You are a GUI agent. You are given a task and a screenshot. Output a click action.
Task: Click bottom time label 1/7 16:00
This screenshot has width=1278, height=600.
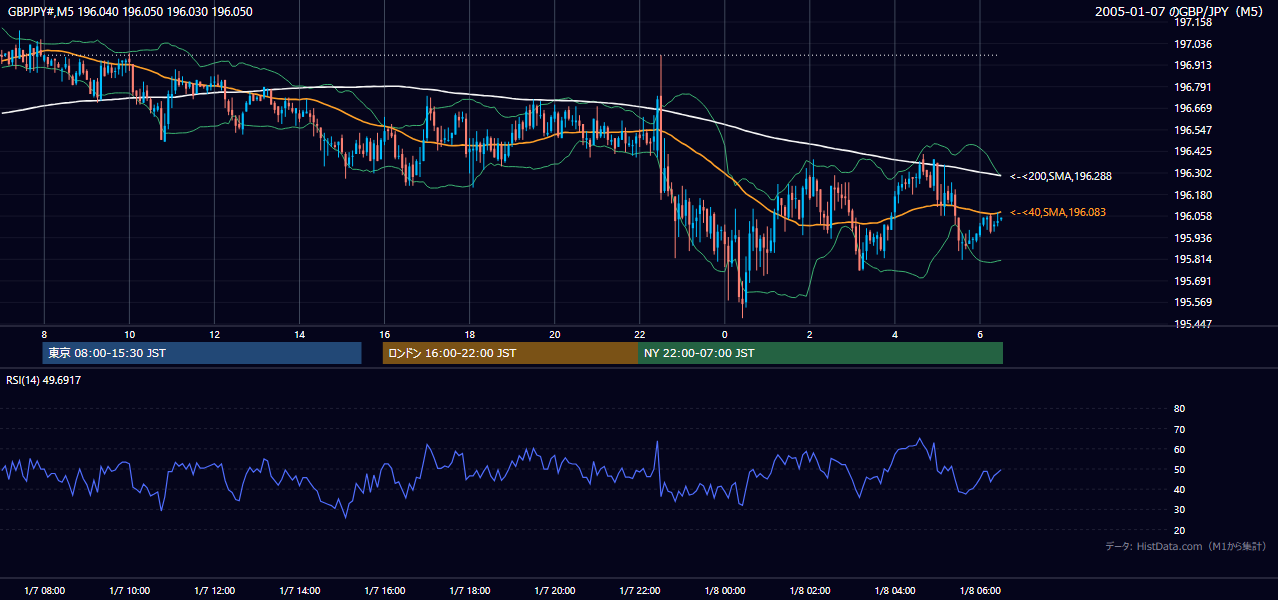pos(385,590)
